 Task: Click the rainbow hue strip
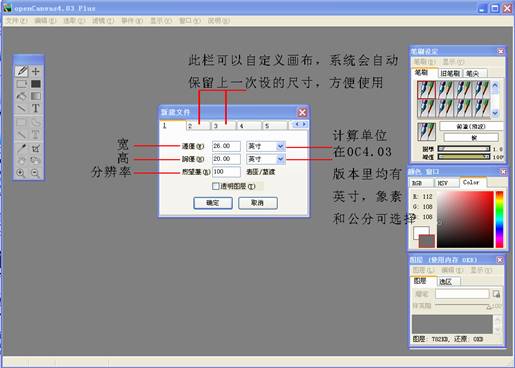(x=499, y=219)
